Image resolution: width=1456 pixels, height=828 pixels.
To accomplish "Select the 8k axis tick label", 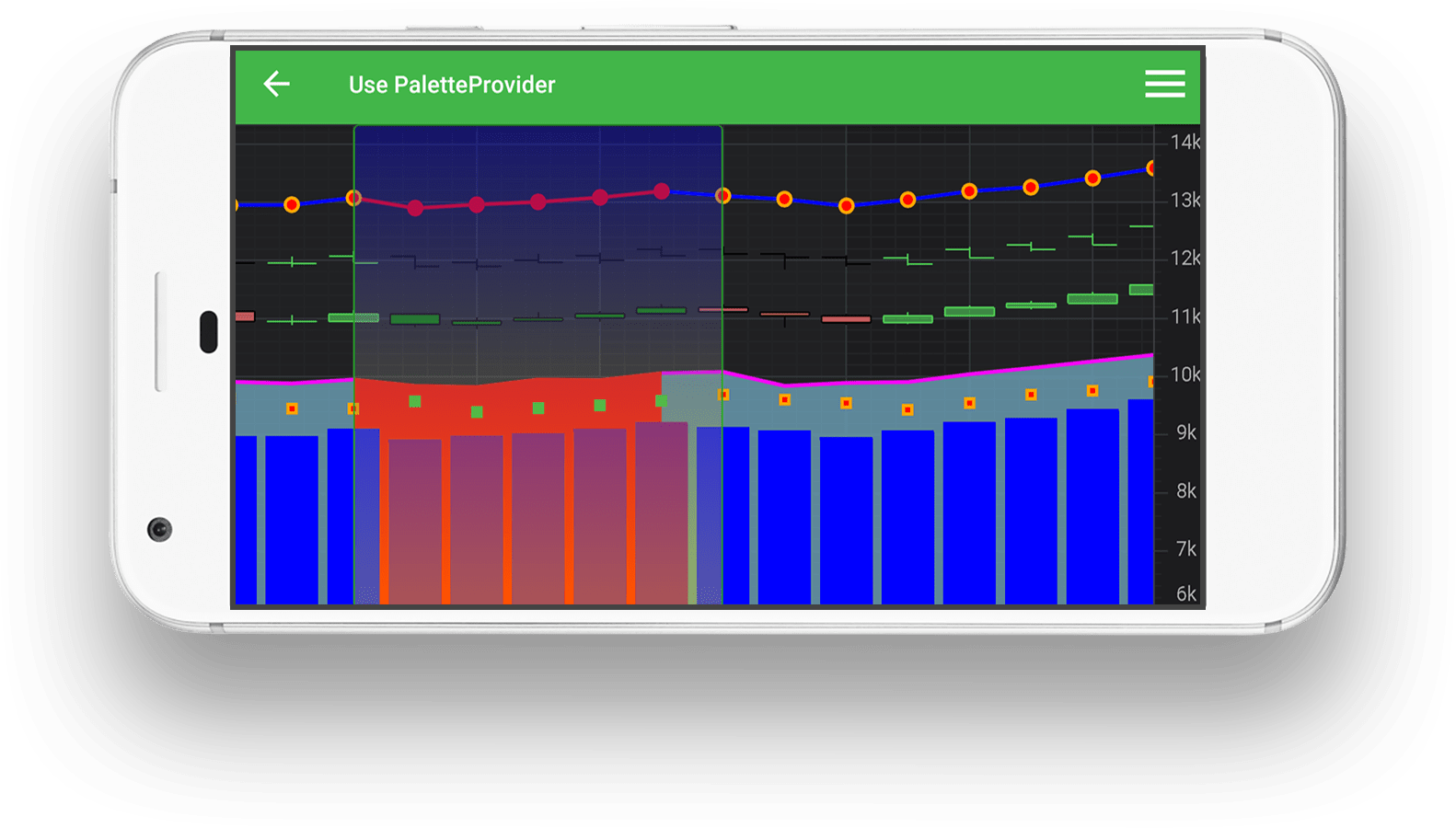I will tap(1186, 491).
